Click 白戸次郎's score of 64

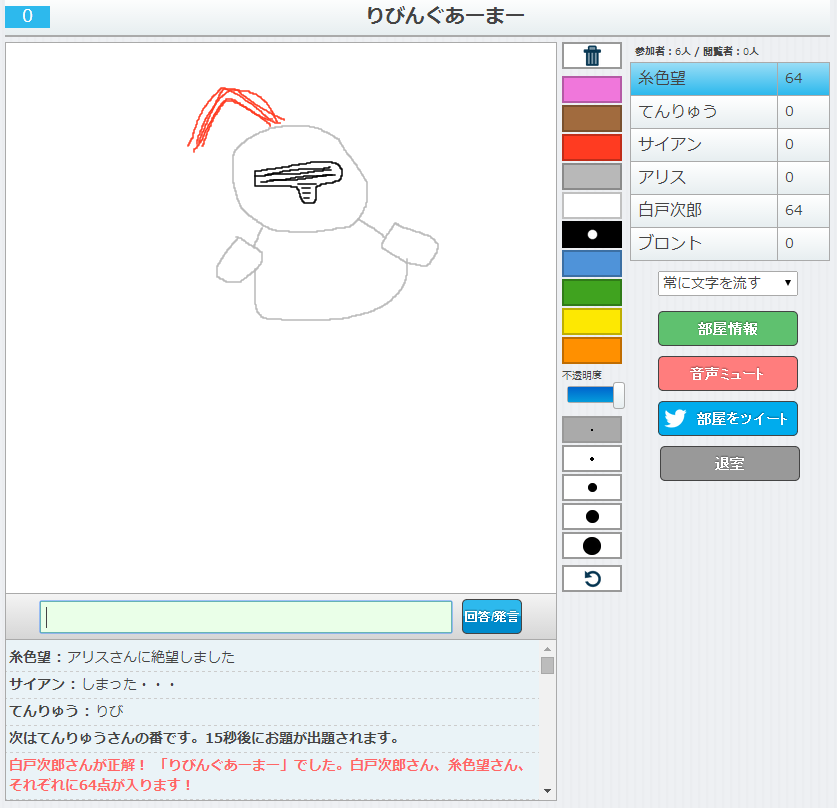(793, 210)
